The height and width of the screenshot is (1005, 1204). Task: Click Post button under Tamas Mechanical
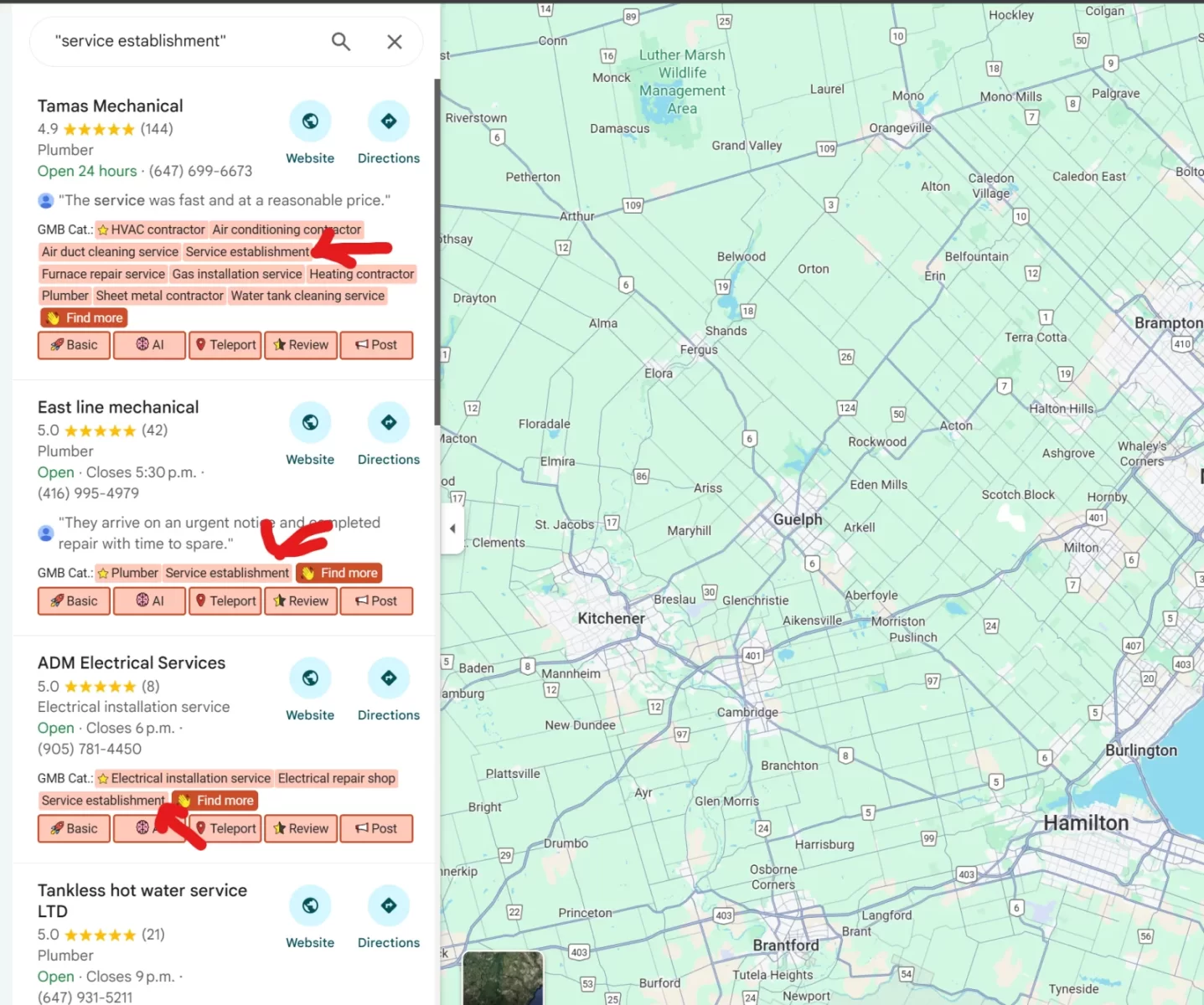376,345
